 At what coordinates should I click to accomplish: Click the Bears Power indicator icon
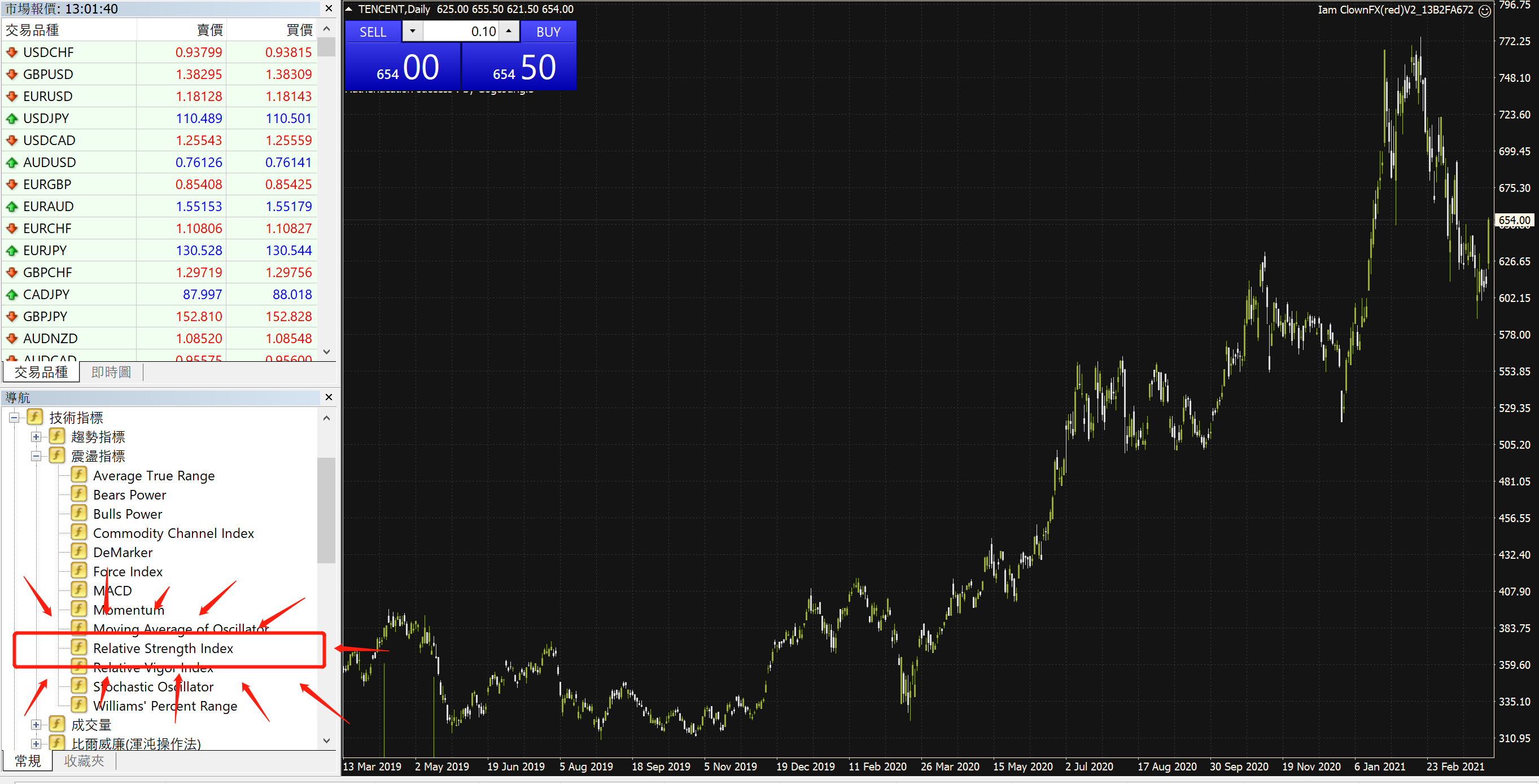[79, 494]
